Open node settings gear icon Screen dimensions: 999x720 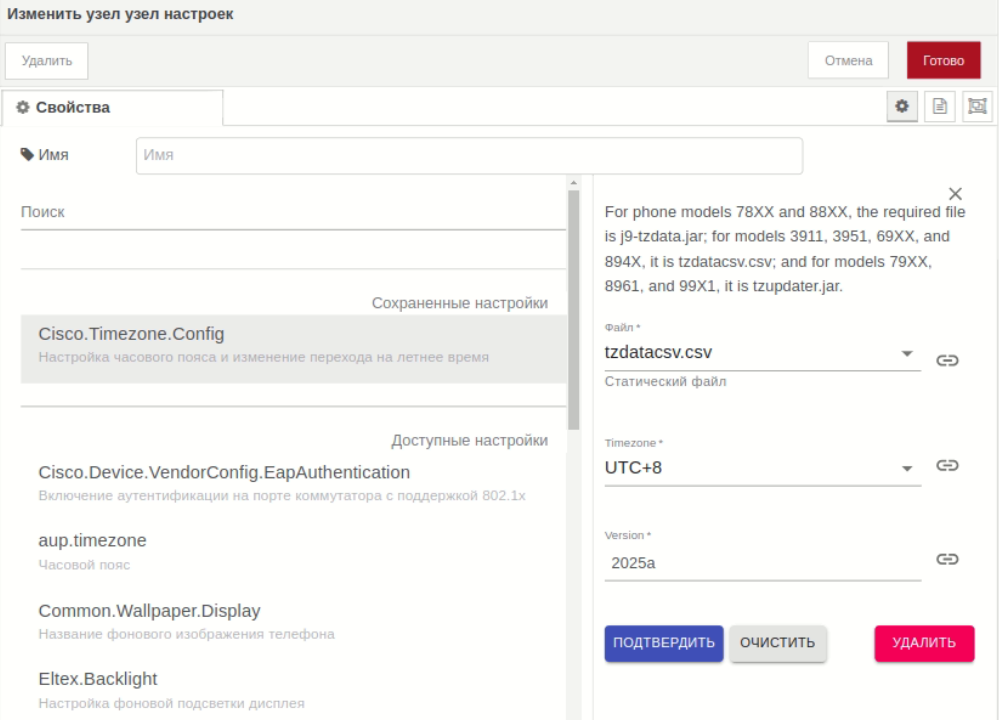(902, 106)
